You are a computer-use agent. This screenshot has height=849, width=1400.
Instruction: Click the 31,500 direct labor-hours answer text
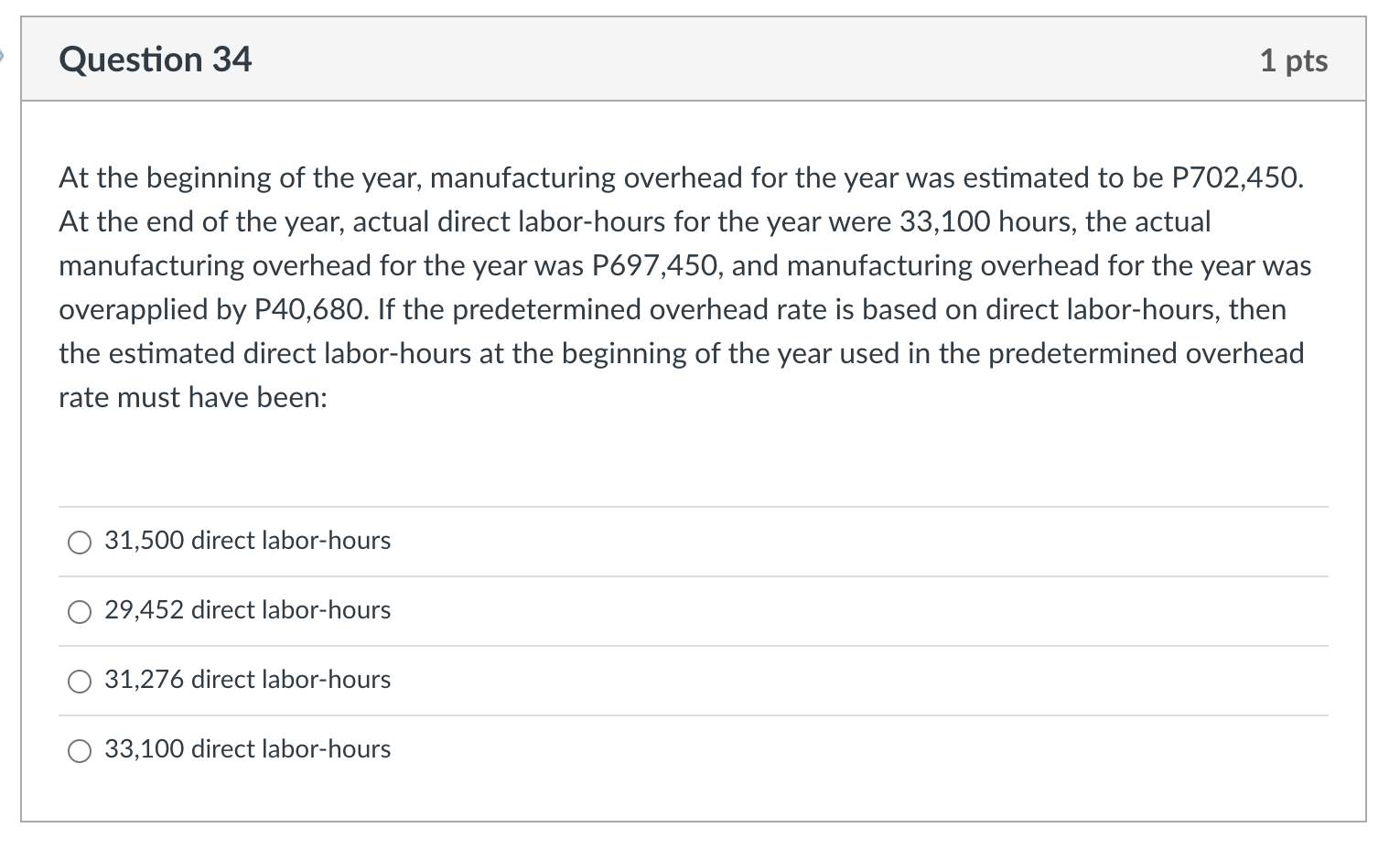click(247, 541)
